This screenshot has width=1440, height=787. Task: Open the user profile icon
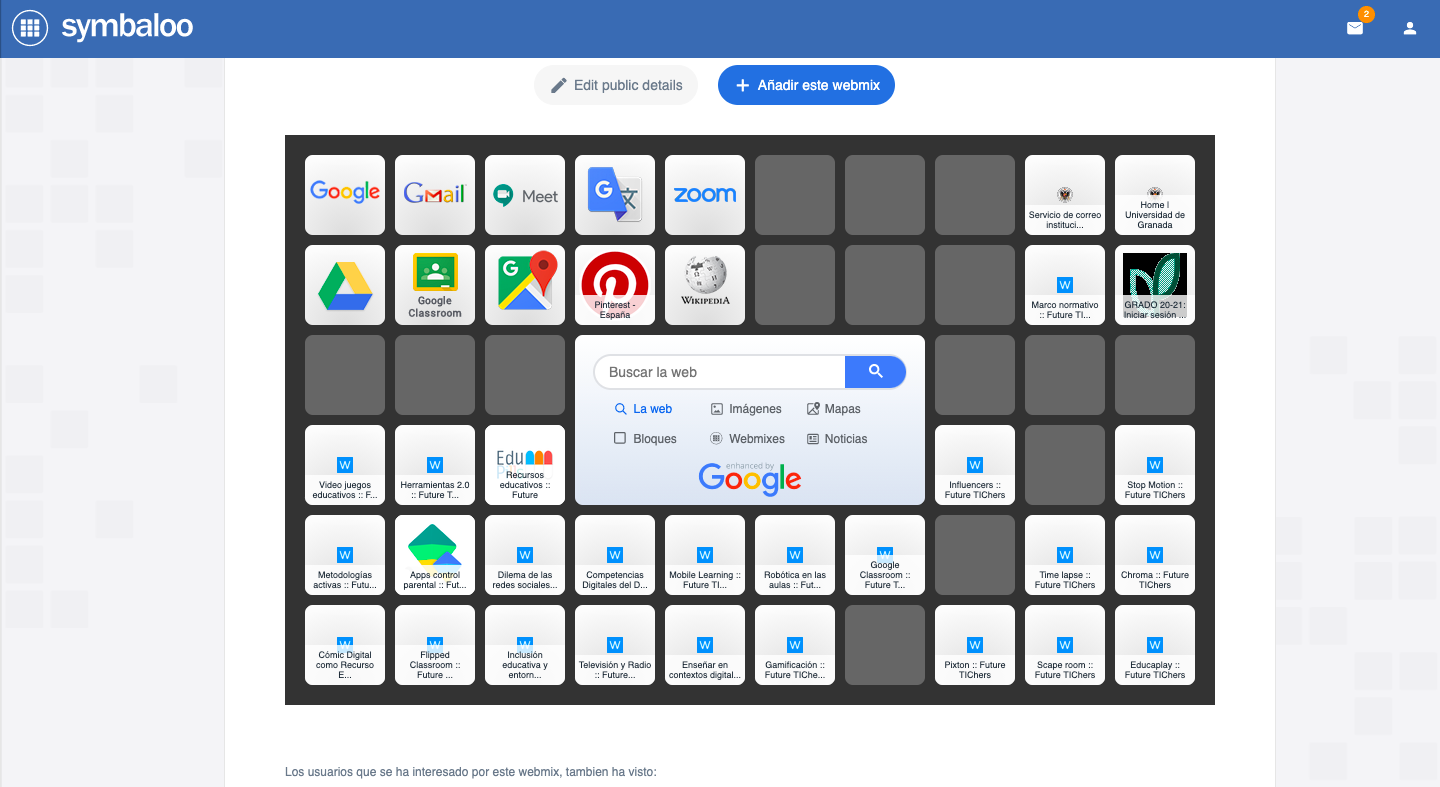1410,28
